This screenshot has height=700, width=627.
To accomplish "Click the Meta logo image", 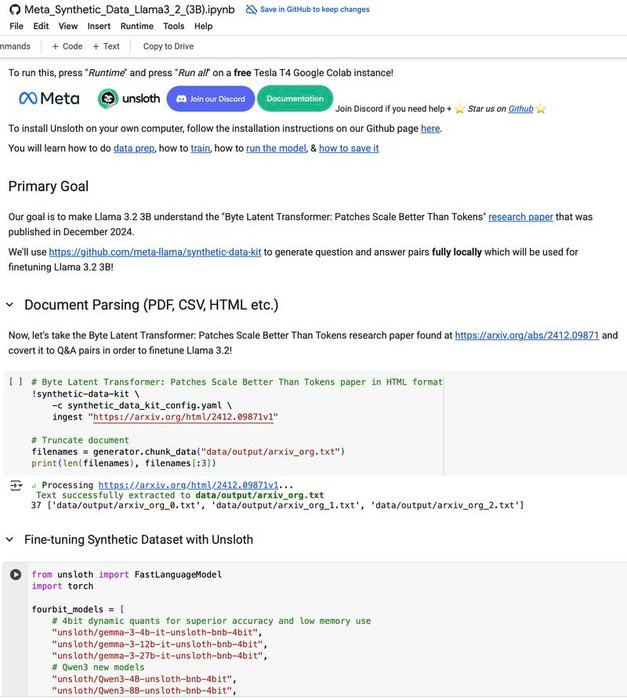I will pos(49,98).
